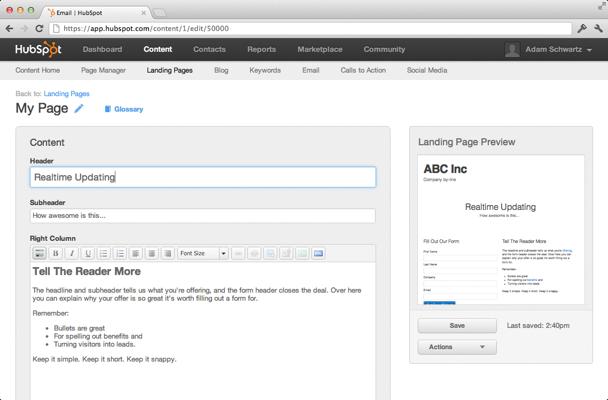Click the pencil icon beside My Page
This screenshot has width=608, height=400.
(80, 109)
